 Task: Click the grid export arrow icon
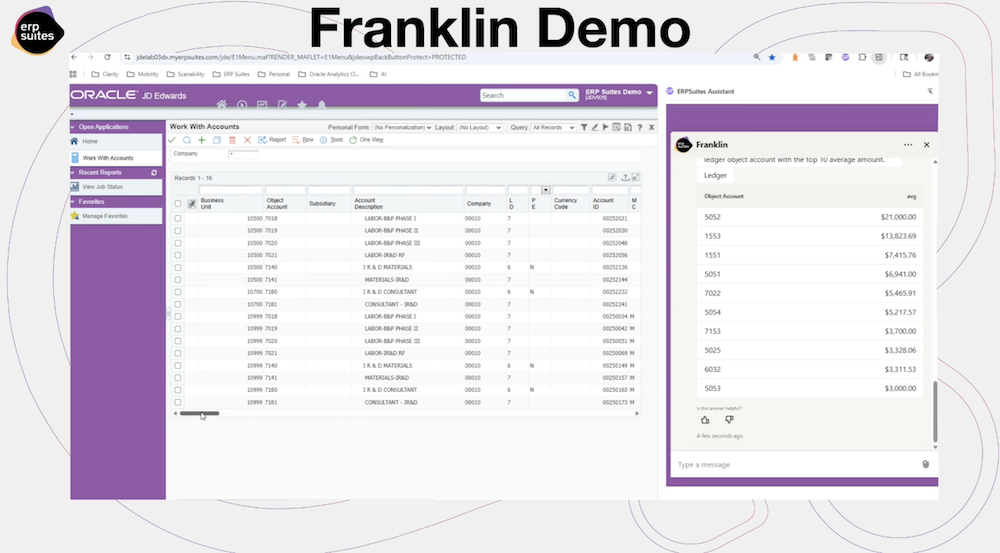[x=625, y=177]
